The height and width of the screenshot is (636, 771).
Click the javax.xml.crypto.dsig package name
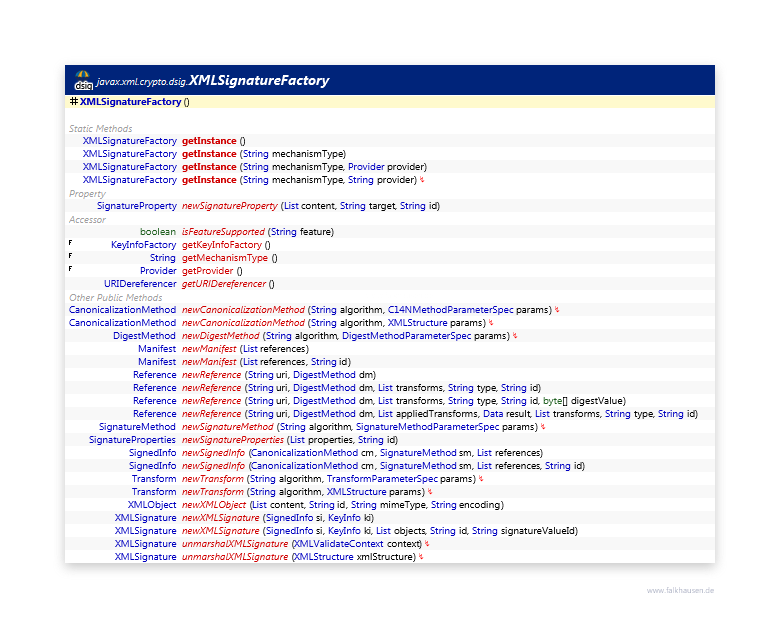point(141,82)
